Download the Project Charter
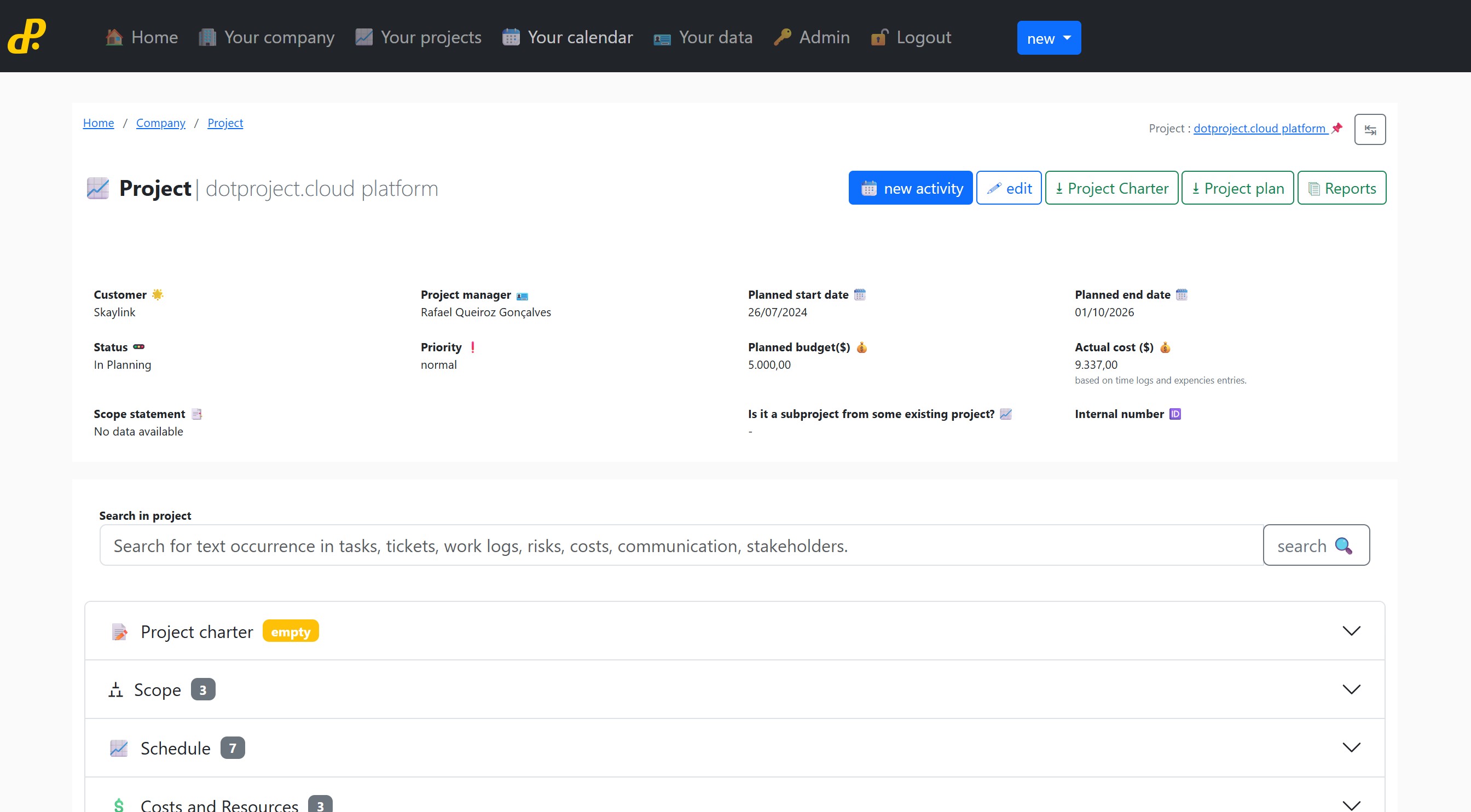Image resolution: width=1471 pixels, height=812 pixels. tap(1111, 188)
